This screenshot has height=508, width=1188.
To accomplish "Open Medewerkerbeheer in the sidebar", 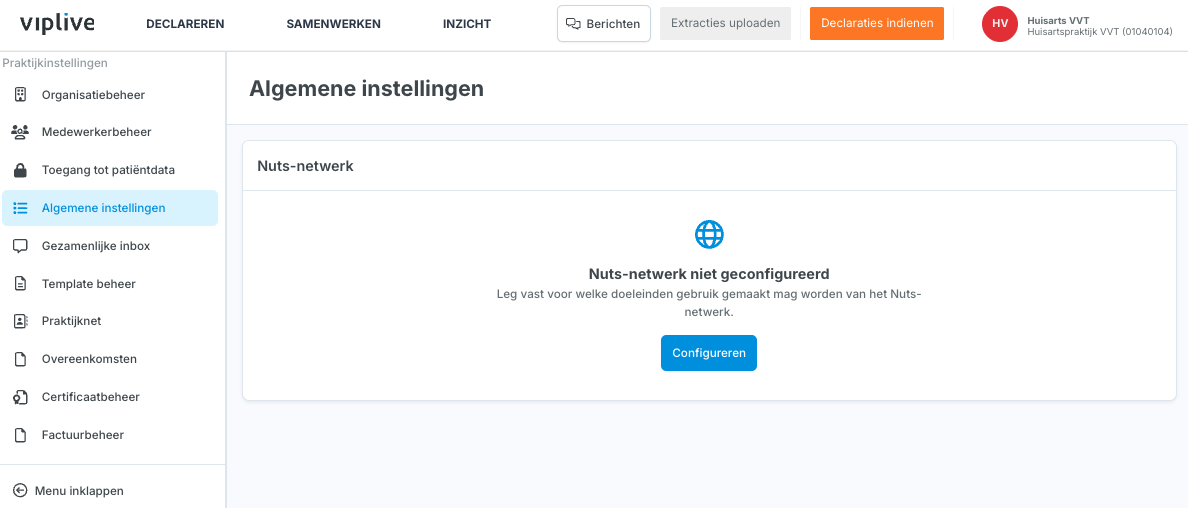I will pos(110,132).
